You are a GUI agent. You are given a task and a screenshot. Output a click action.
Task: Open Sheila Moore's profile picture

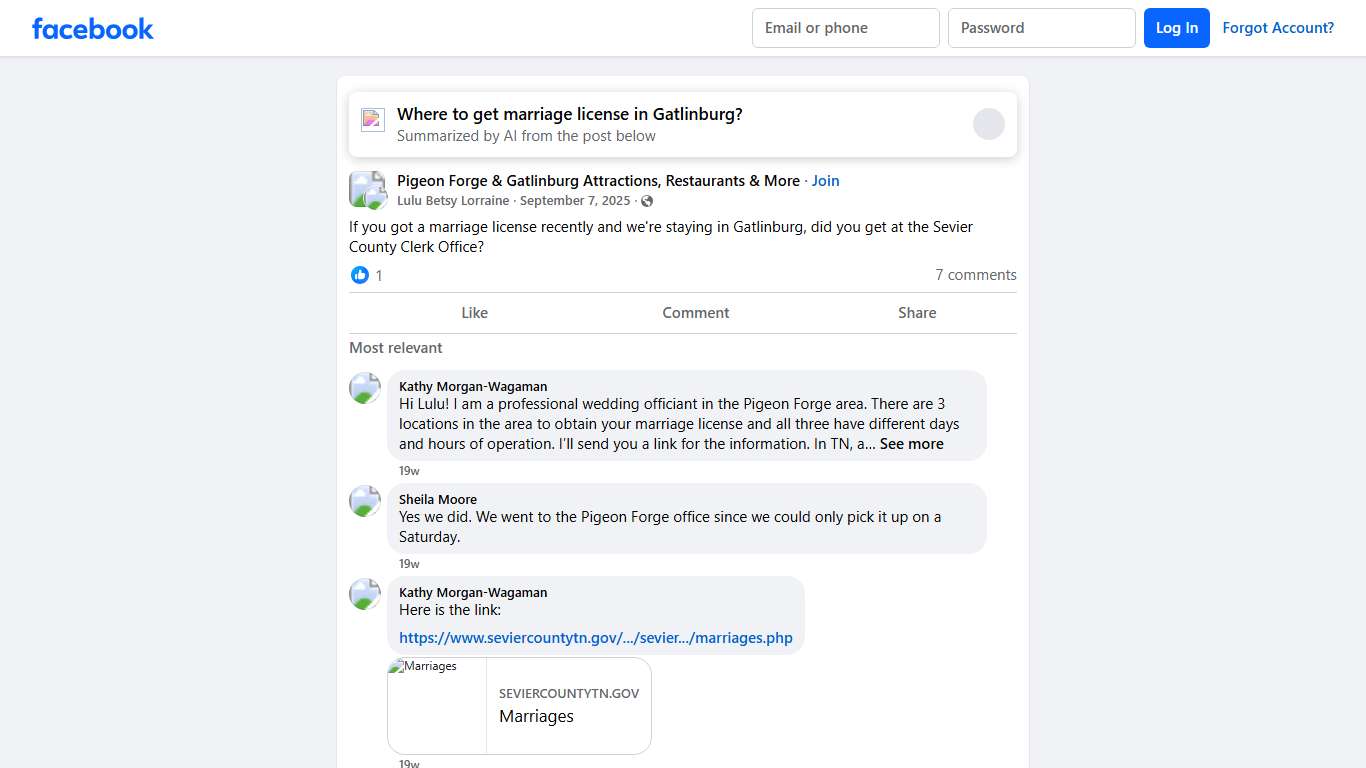pyautogui.click(x=365, y=501)
